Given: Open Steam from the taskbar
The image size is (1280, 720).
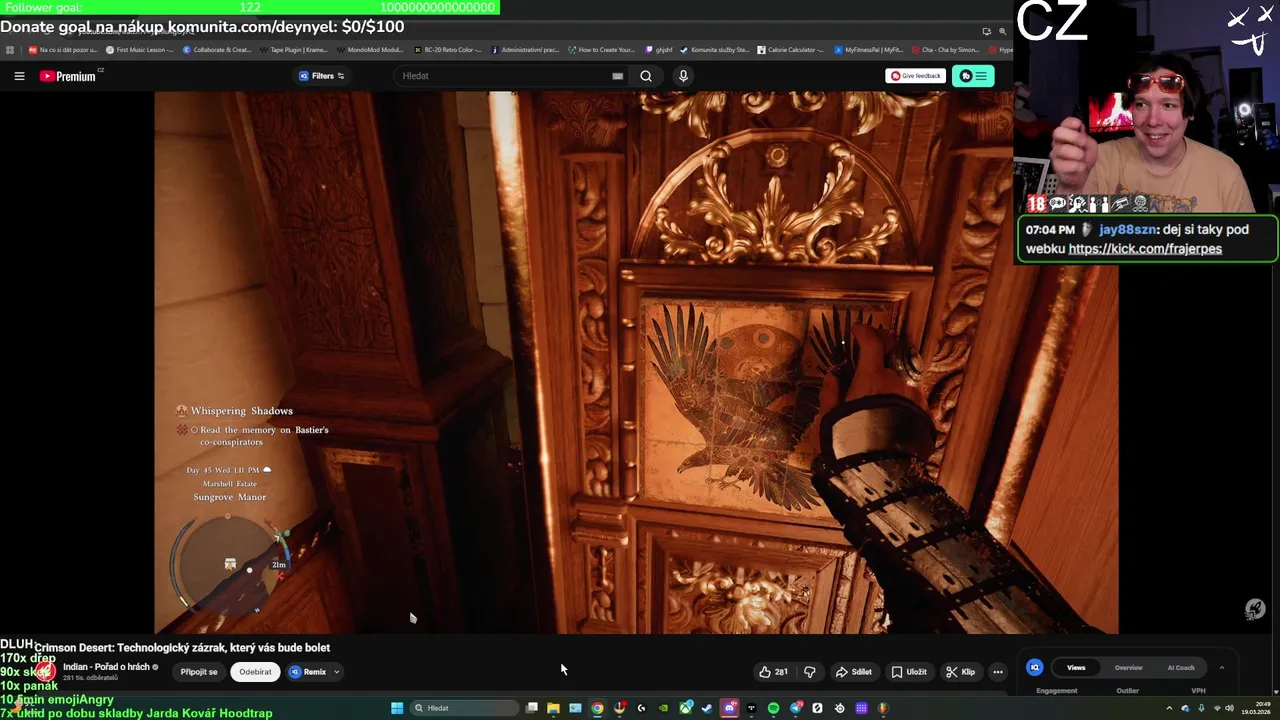Looking at the screenshot, I should [706, 708].
